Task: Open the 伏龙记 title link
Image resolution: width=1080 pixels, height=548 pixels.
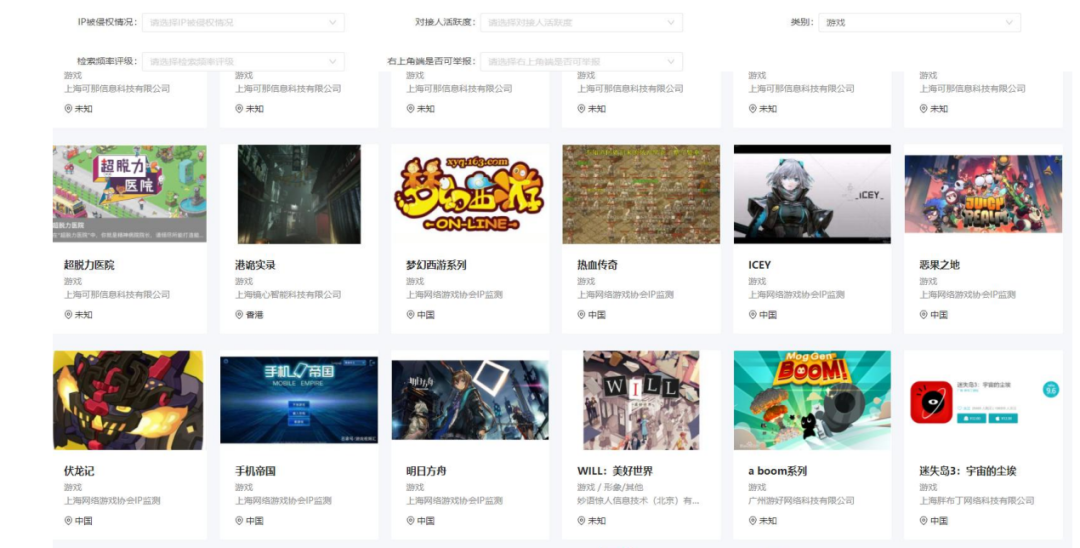Action: point(79,471)
